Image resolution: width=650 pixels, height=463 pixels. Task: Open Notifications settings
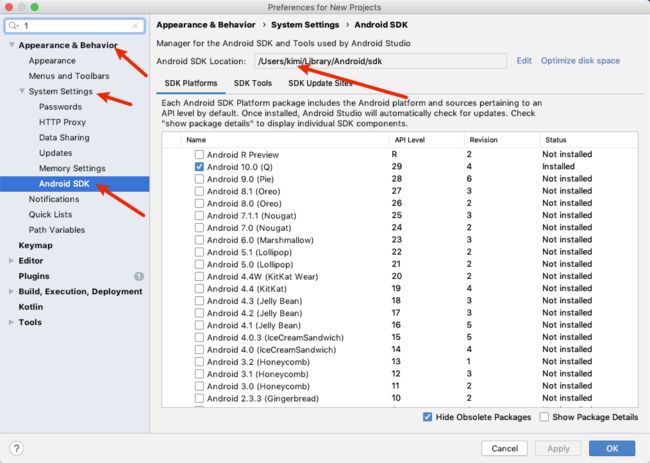pos(54,199)
